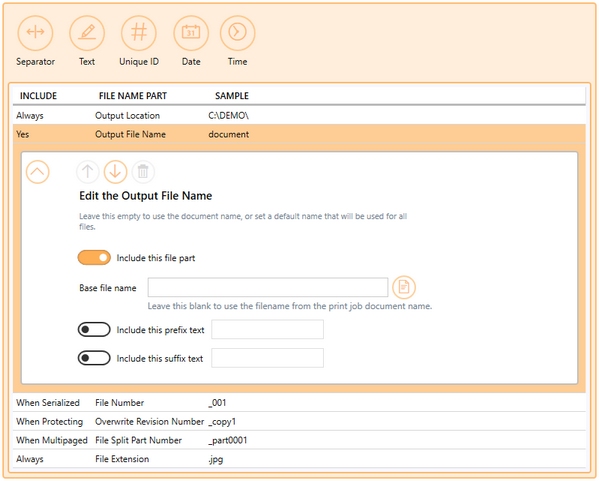Click the document icon beside Base file name
This screenshot has width=599, height=481.
pyautogui.click(x=404, y=287)
